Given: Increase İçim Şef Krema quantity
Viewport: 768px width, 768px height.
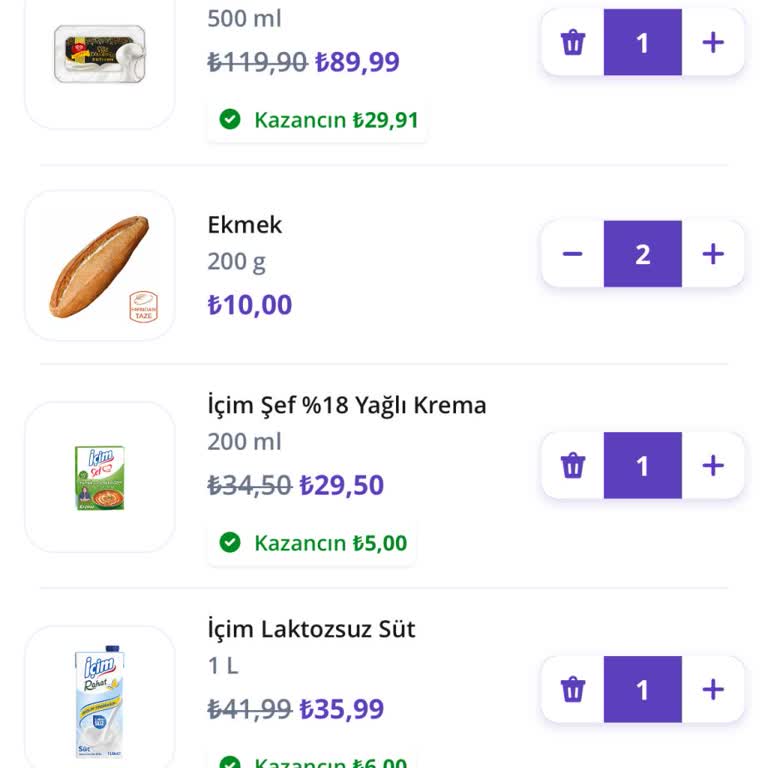Looking at the screenshot, I should click(x=713, y=466).
